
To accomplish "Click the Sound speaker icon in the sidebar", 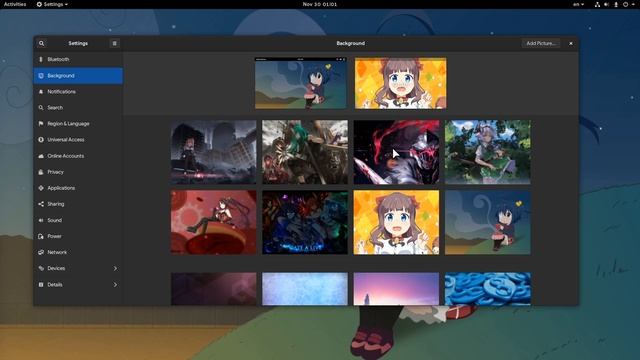I will (41, 220).
